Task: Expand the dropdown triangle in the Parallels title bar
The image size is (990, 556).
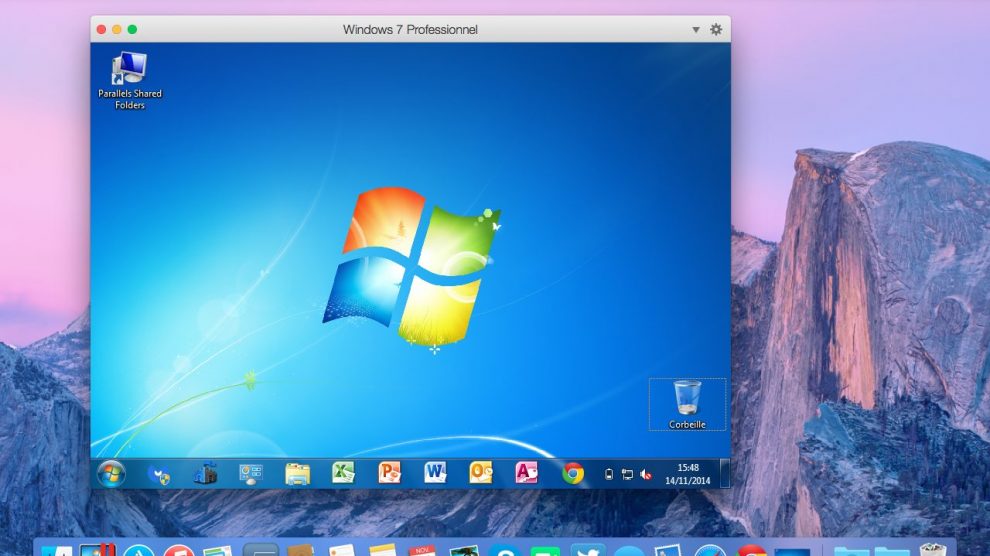Action: click(x=695, y=30)
